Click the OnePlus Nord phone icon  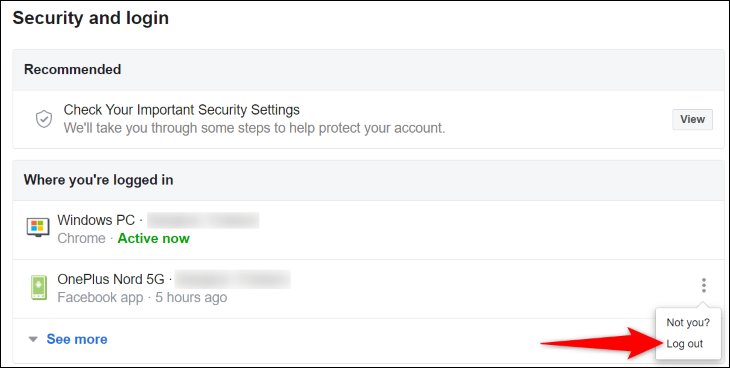39,287
